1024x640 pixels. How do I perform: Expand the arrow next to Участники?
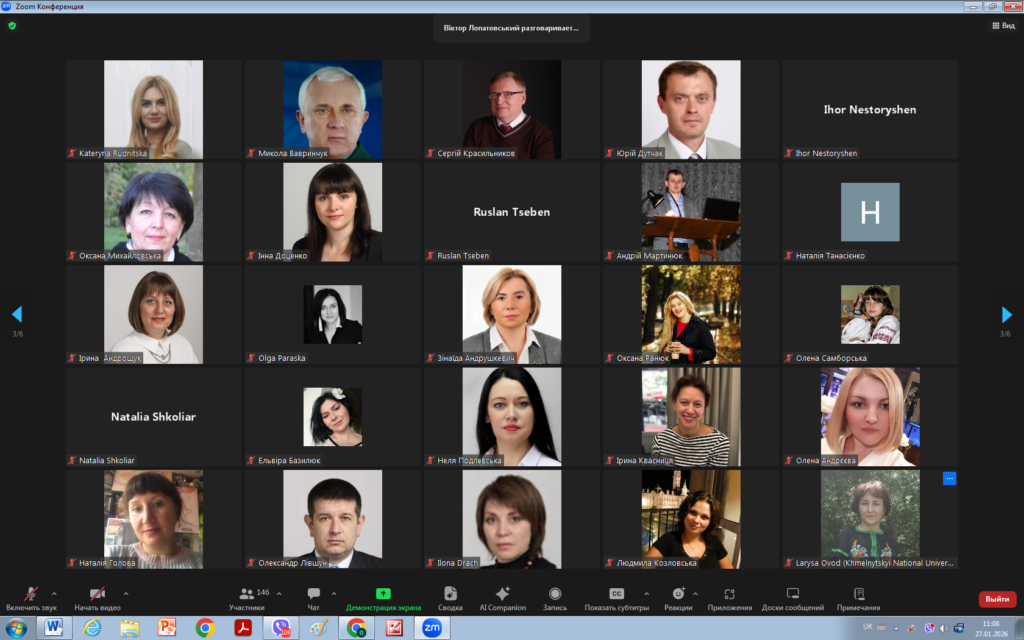pyautogui.click(x=279, y=593)
